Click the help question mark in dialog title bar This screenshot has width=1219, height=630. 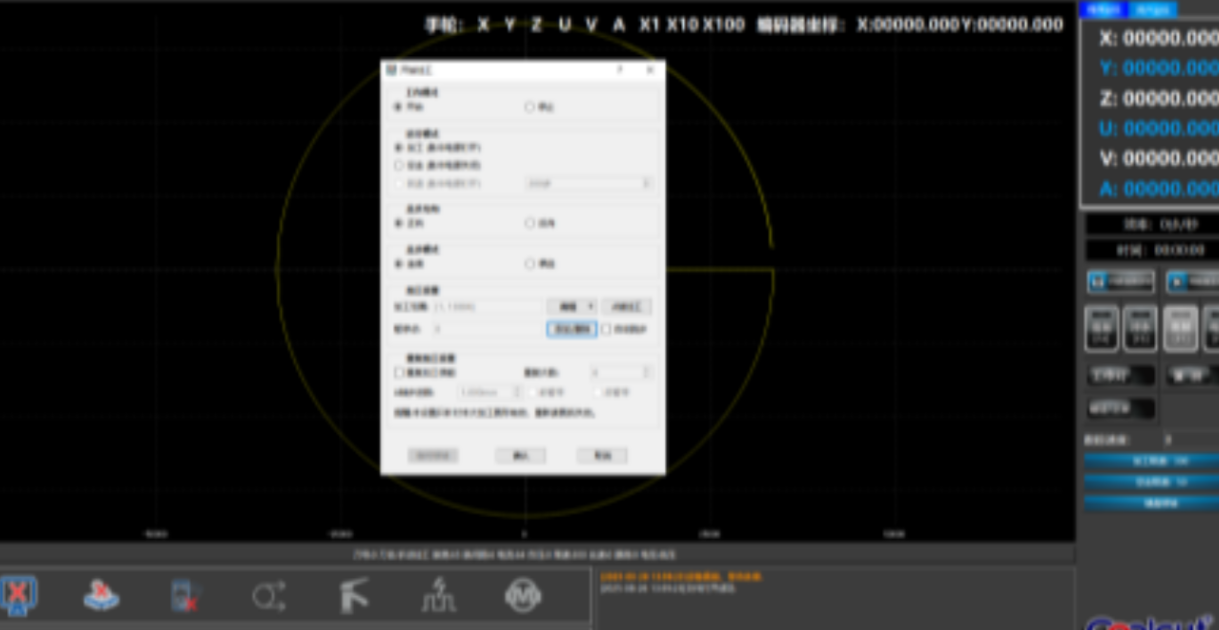619,71
